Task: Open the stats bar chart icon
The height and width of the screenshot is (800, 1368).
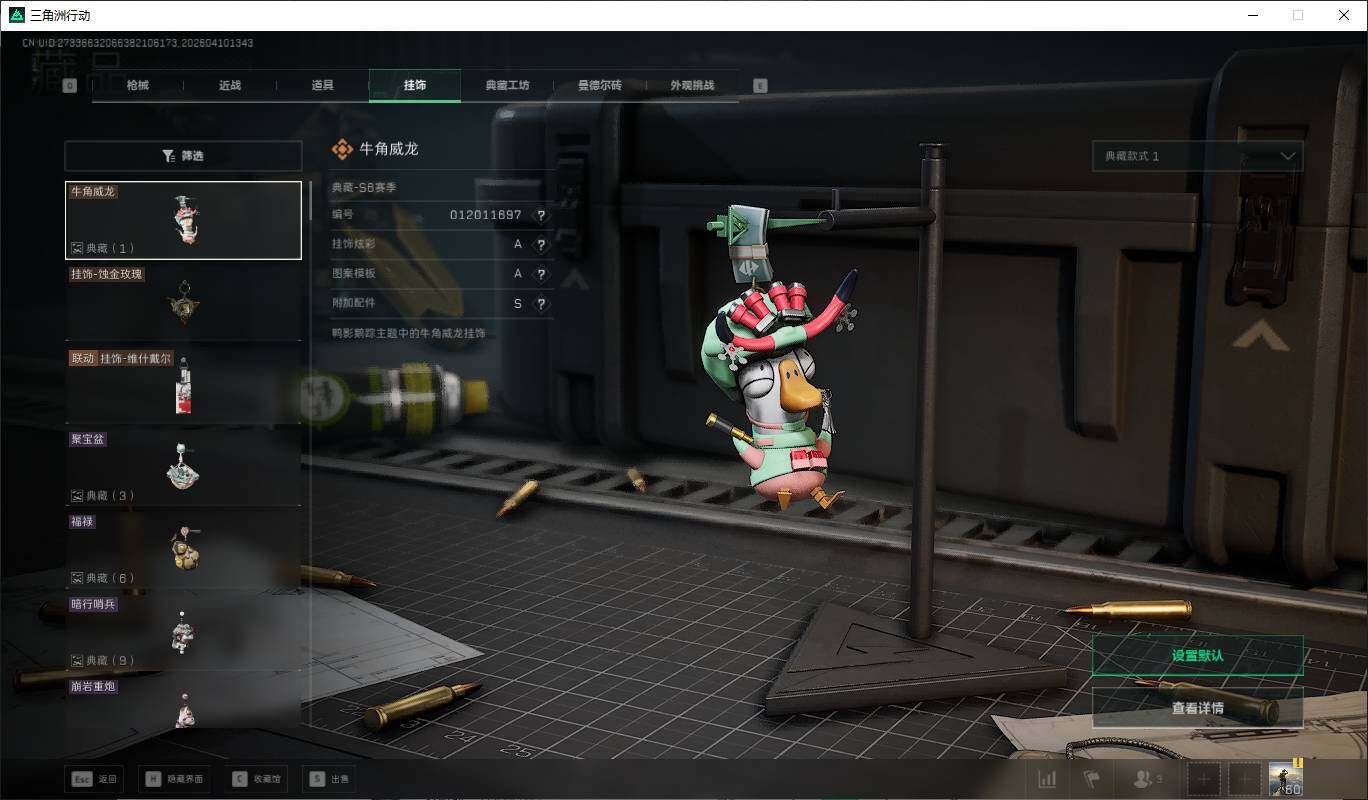Action: pos(1047,779)
